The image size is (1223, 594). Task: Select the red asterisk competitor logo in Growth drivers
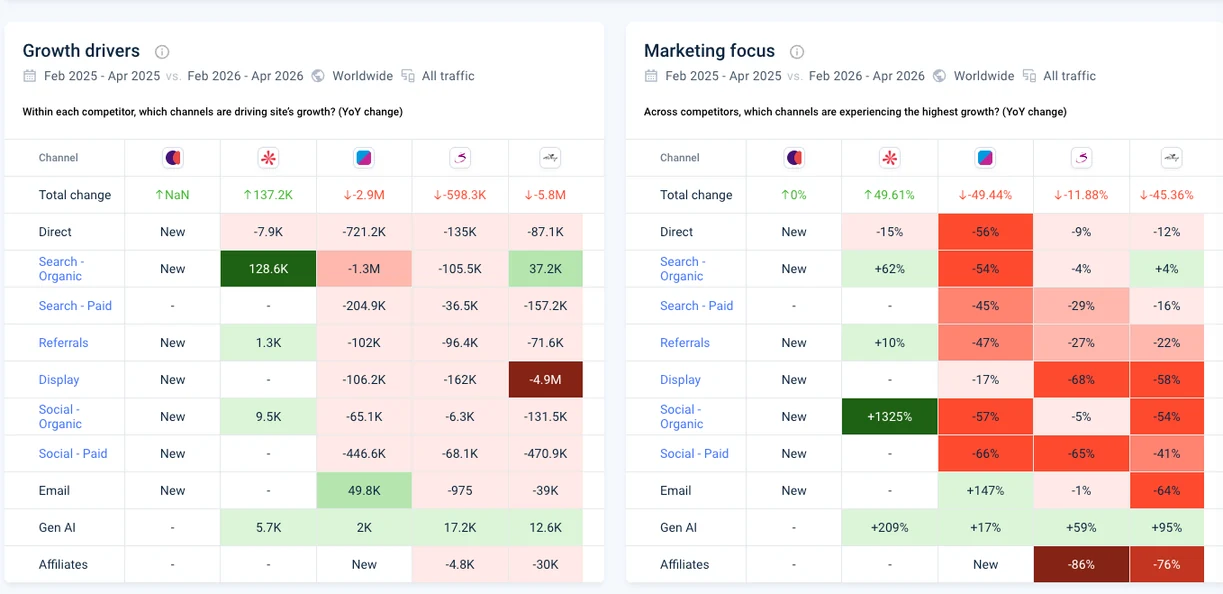tap(268, 157)
